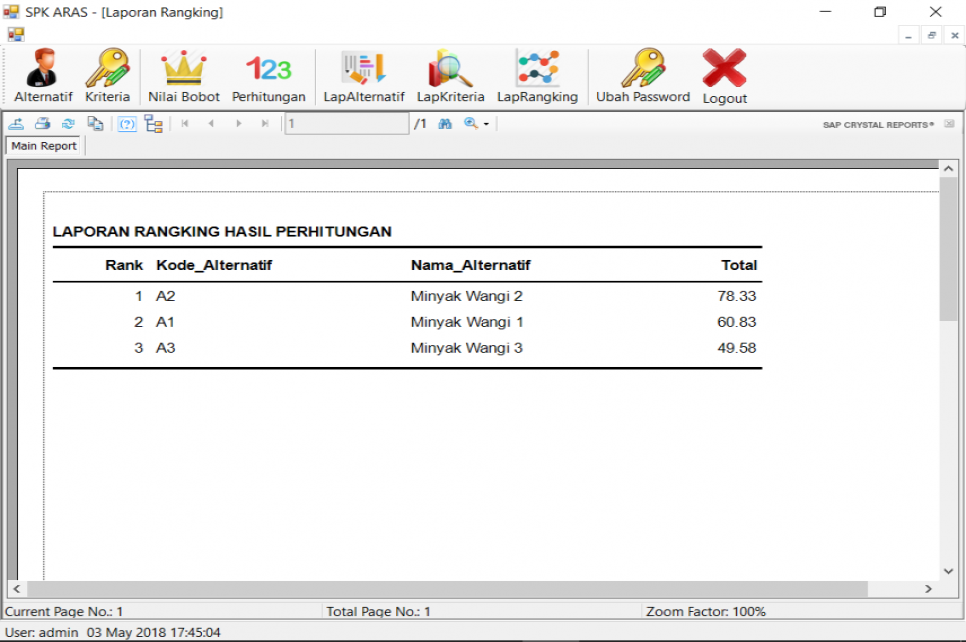
Task: Select the Main Report tab
Action: tap(44, 146)
